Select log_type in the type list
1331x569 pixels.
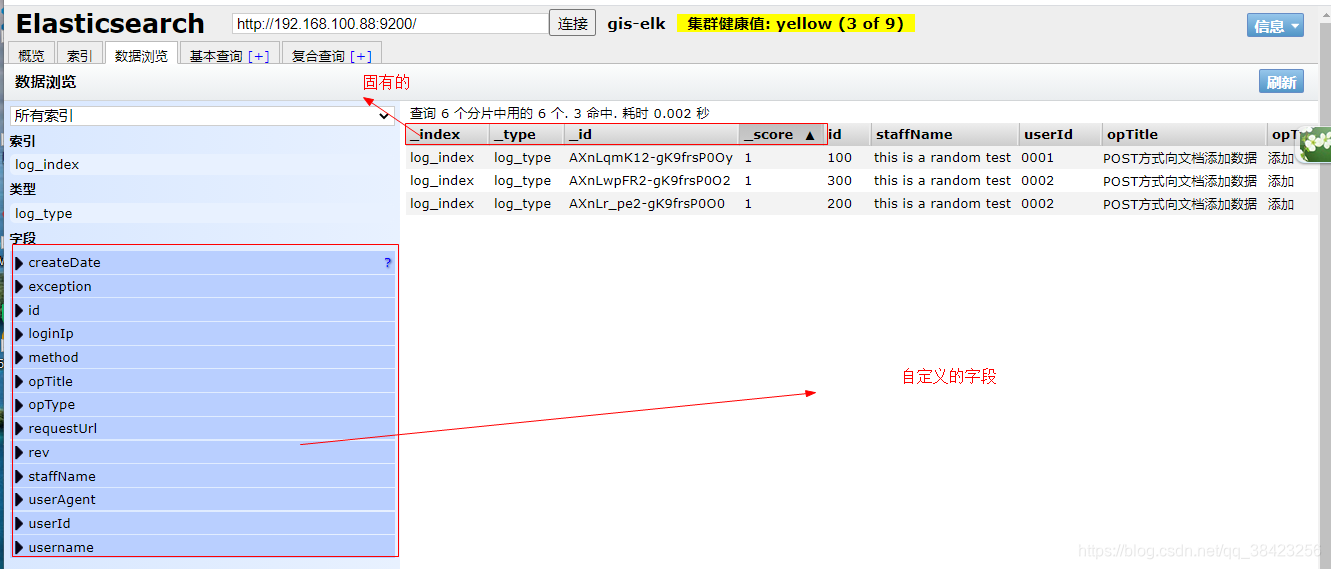(x=202, y=214)
